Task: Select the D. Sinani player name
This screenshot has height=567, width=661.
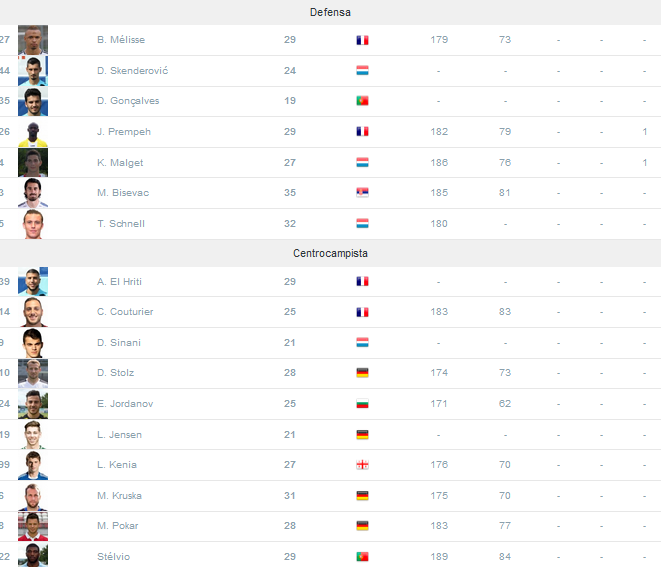Action: [119, 343]
